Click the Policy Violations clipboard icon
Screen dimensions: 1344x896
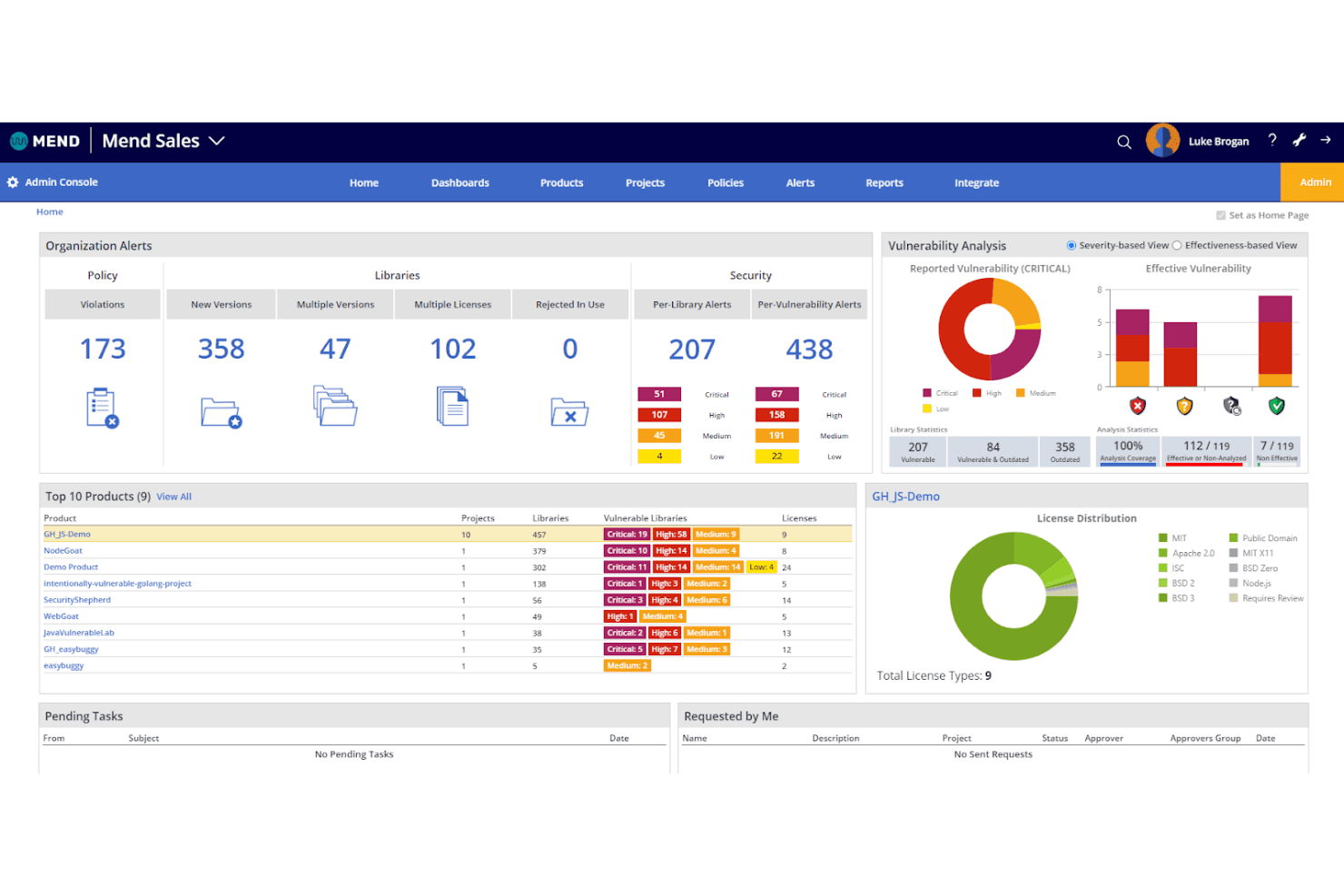click(x=103, y=408)
